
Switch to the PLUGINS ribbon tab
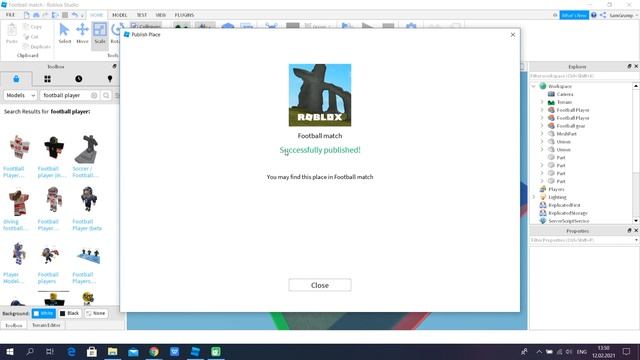[x=184, y=15]
